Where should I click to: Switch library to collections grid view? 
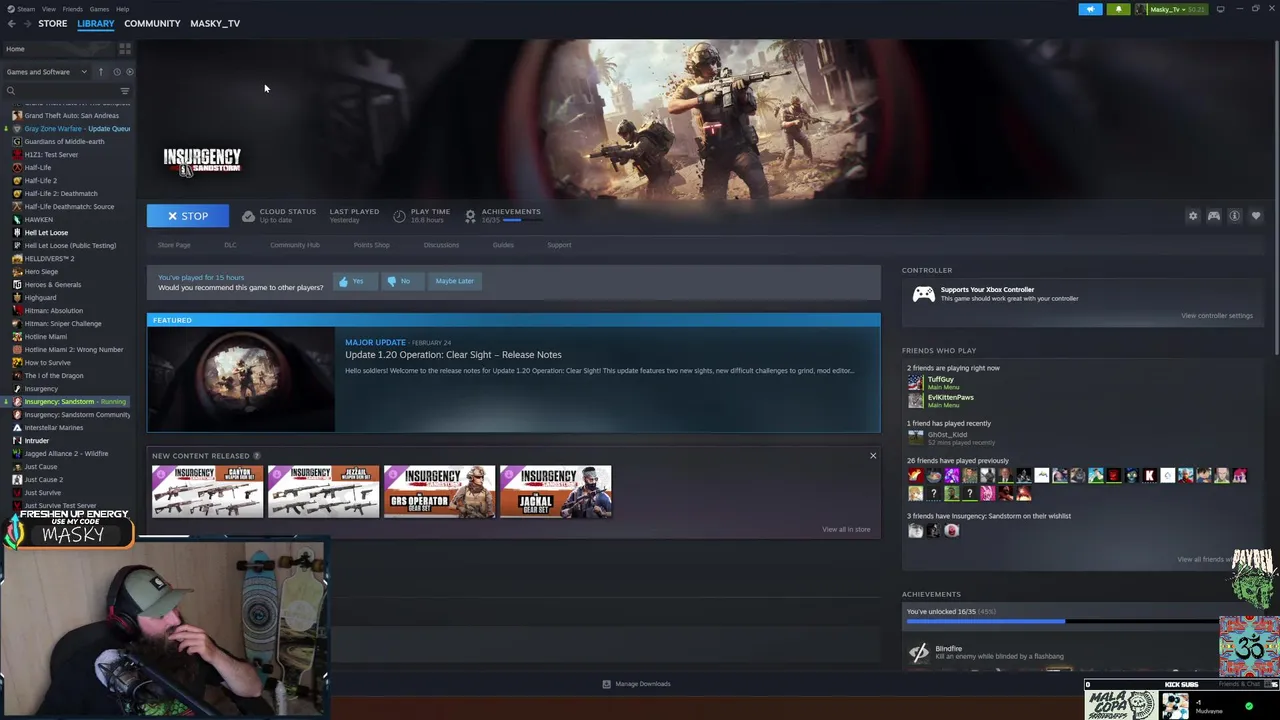coord(125,48)
